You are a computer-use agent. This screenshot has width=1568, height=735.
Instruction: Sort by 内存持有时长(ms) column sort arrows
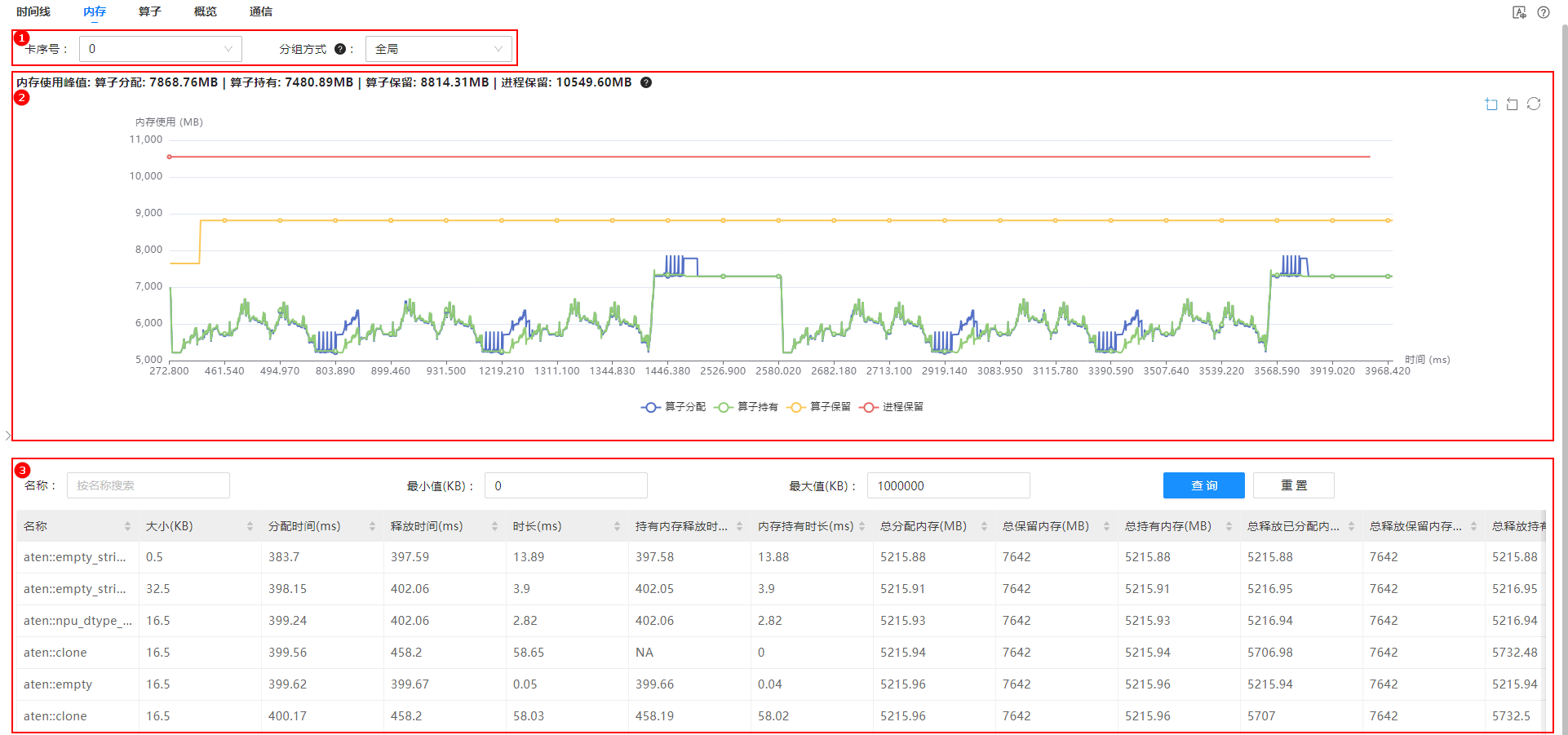pos(862,526)
